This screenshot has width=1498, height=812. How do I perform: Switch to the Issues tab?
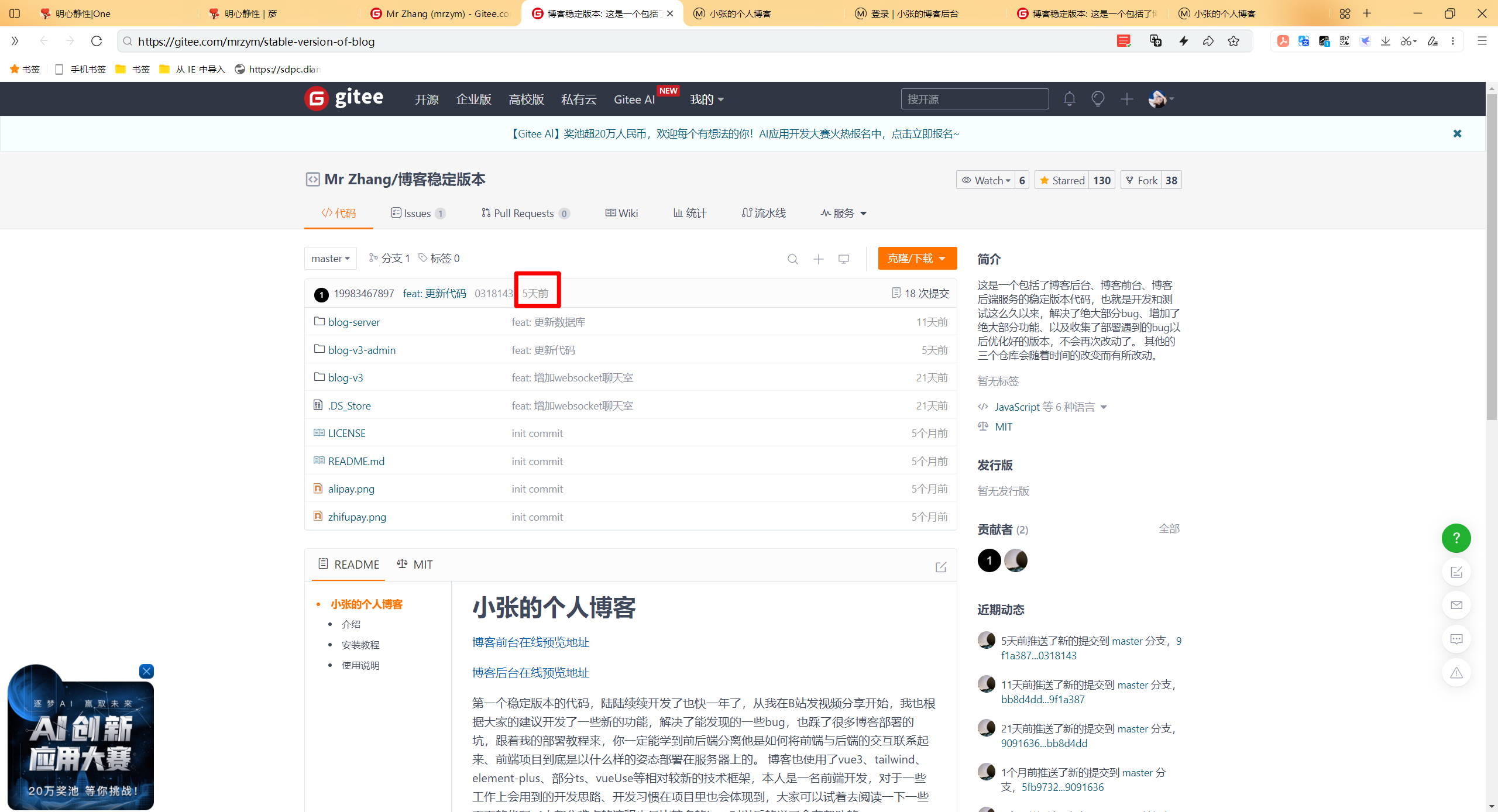coord(418,214)
